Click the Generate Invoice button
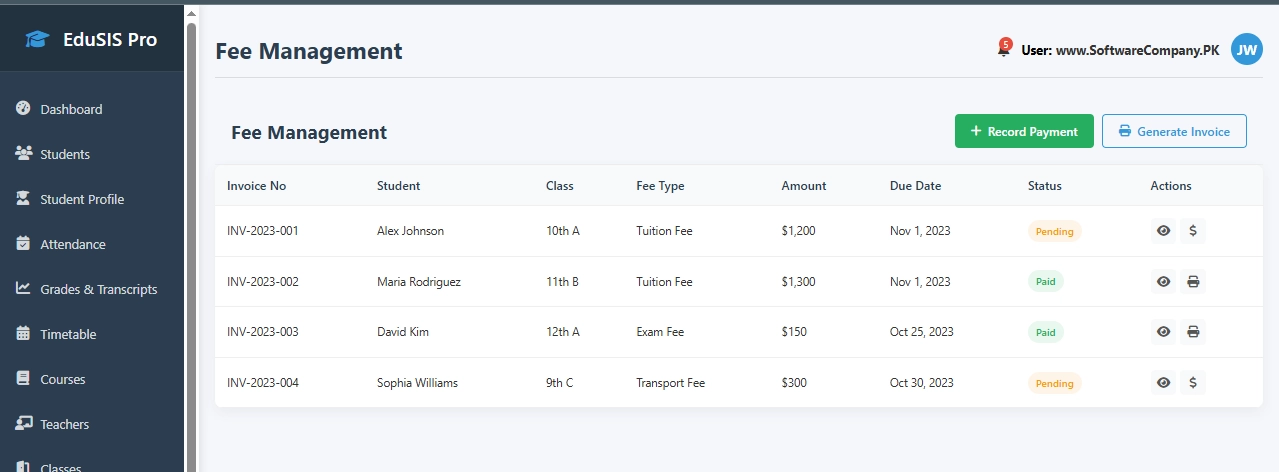Viewport: 1279px width, 472px height. (1174, 131)
